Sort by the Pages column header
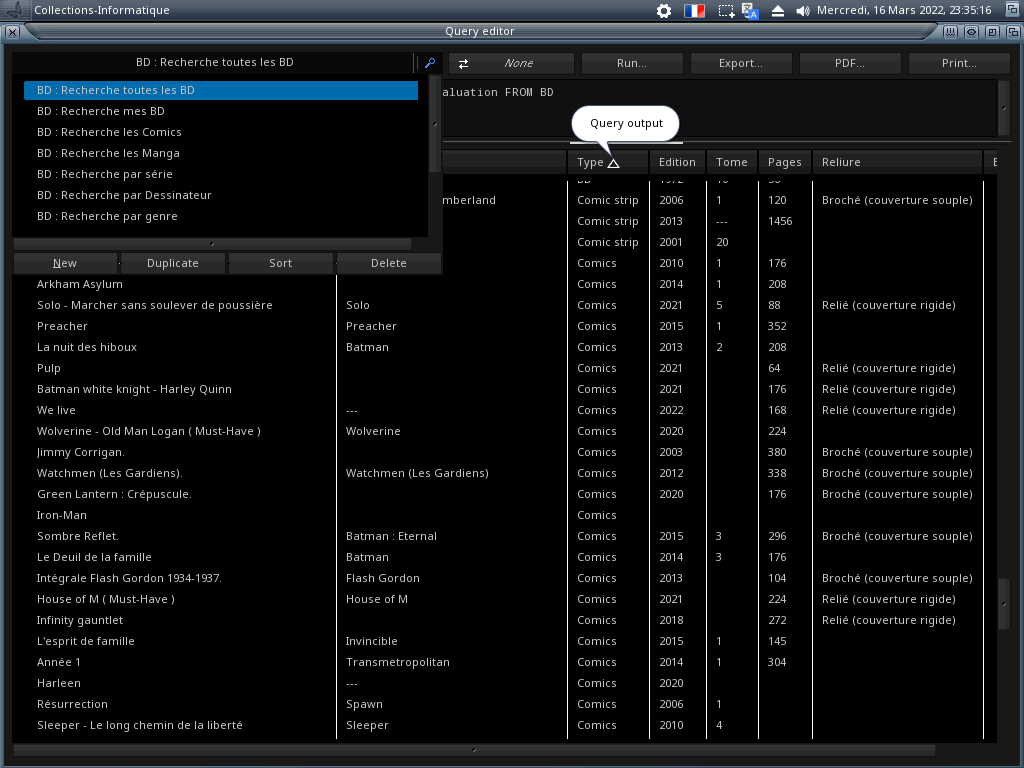This screenshot has height=768, width=1024. tap(784, 162)
